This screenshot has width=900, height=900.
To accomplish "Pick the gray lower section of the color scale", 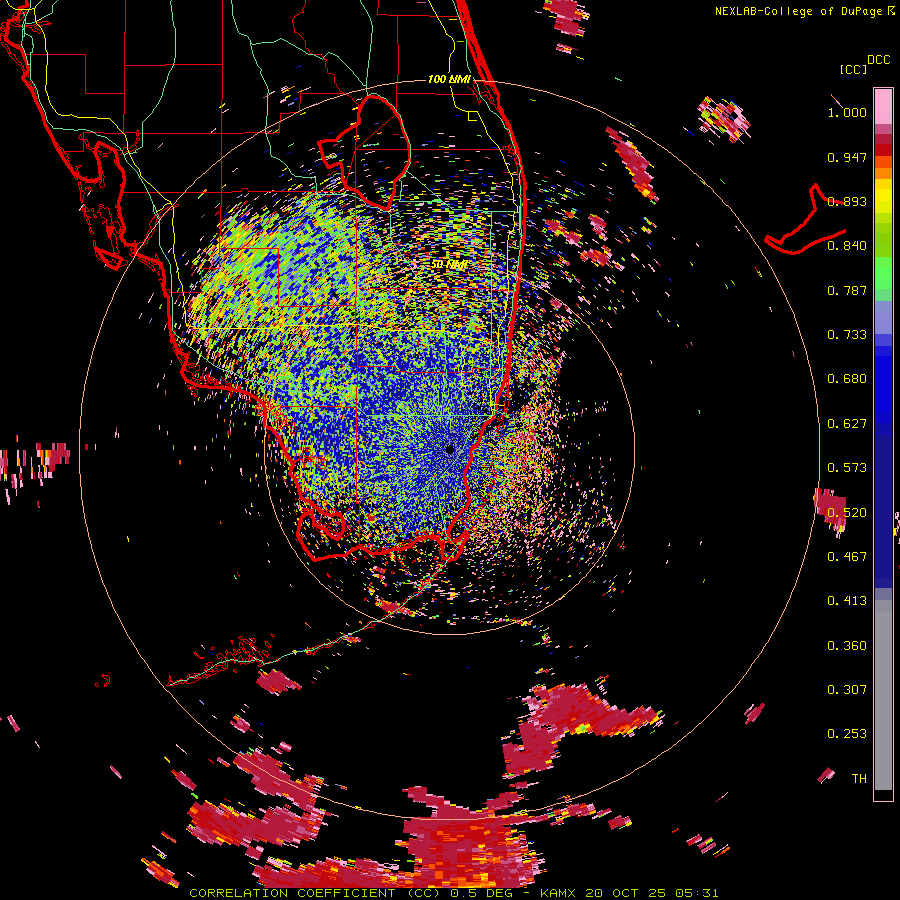I will (883, 695).
